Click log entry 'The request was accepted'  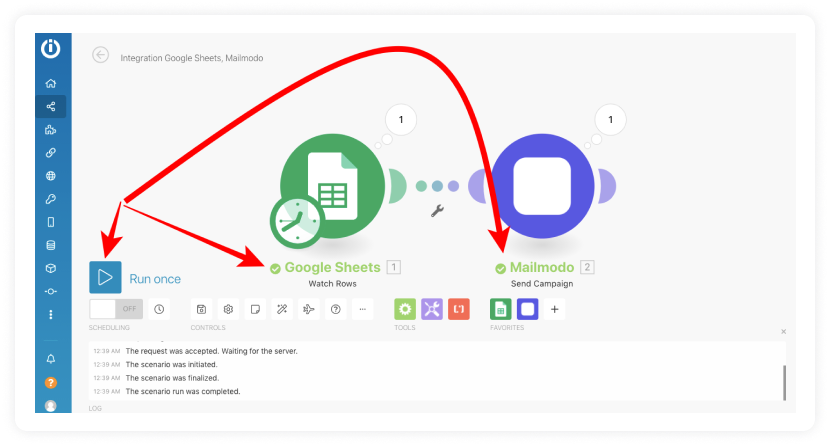(x=211, y=351)
